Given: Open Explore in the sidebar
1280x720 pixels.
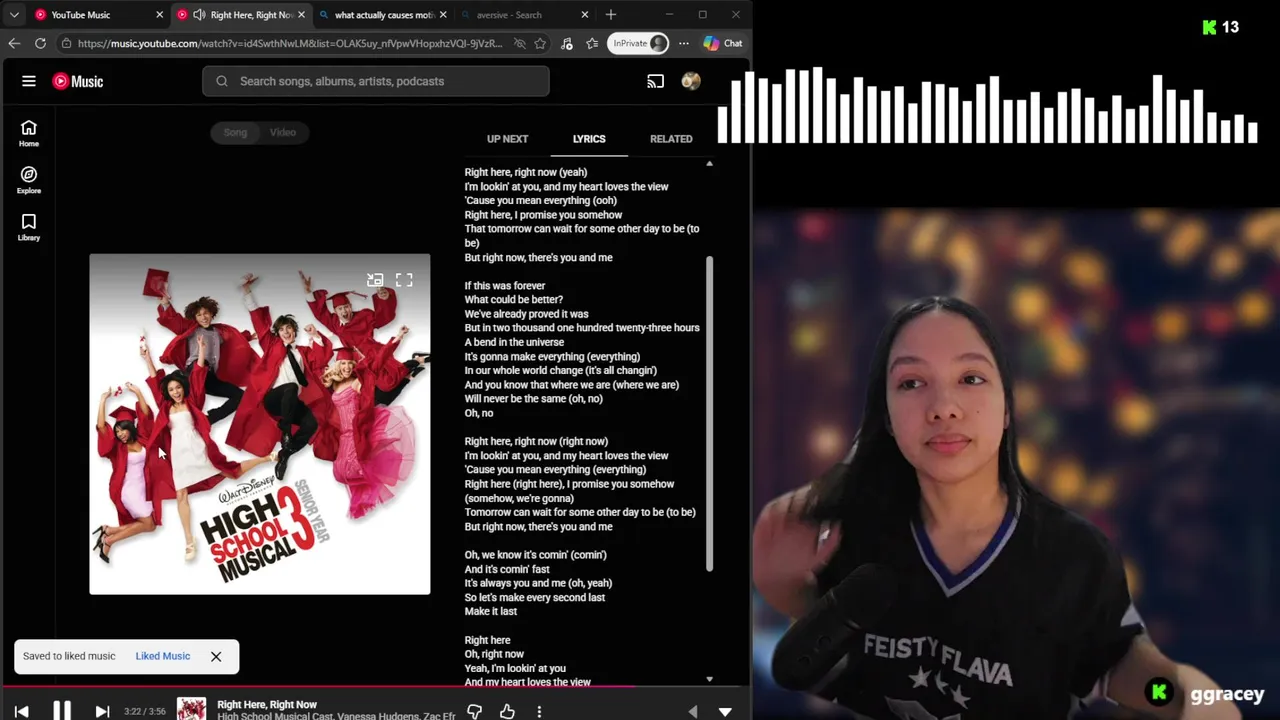Looking at the screenshot, I should tap(29, 180).
